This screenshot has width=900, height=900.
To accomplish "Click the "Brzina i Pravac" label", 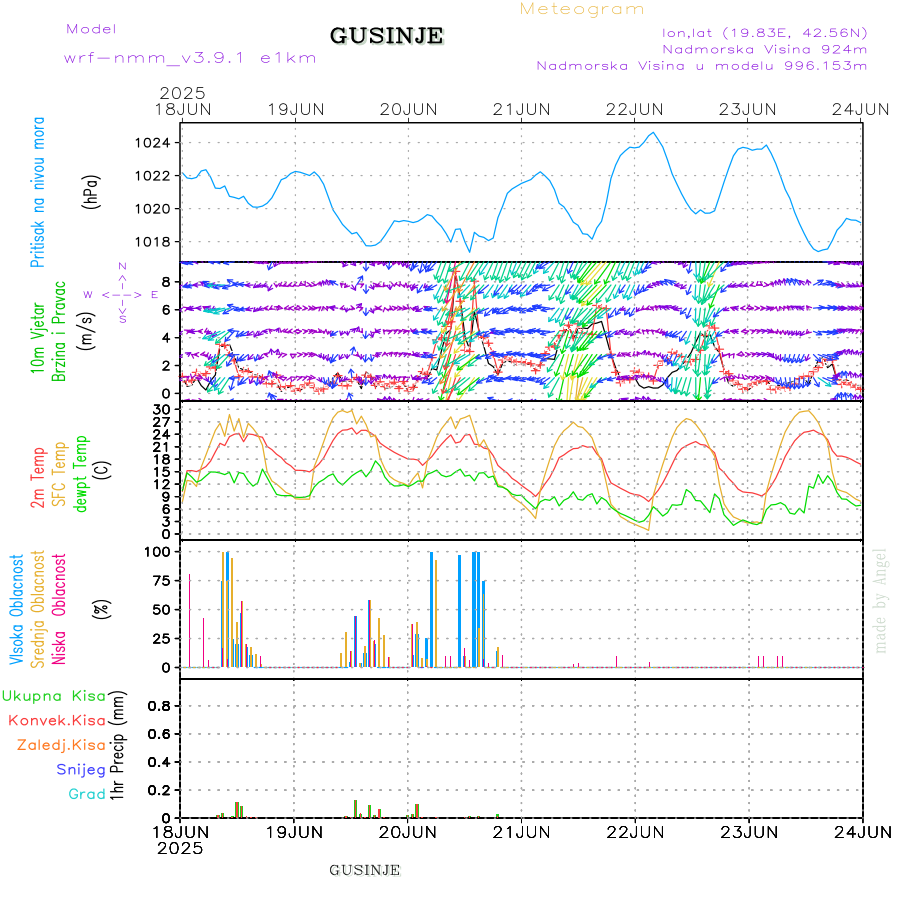I will coord(59,331).
